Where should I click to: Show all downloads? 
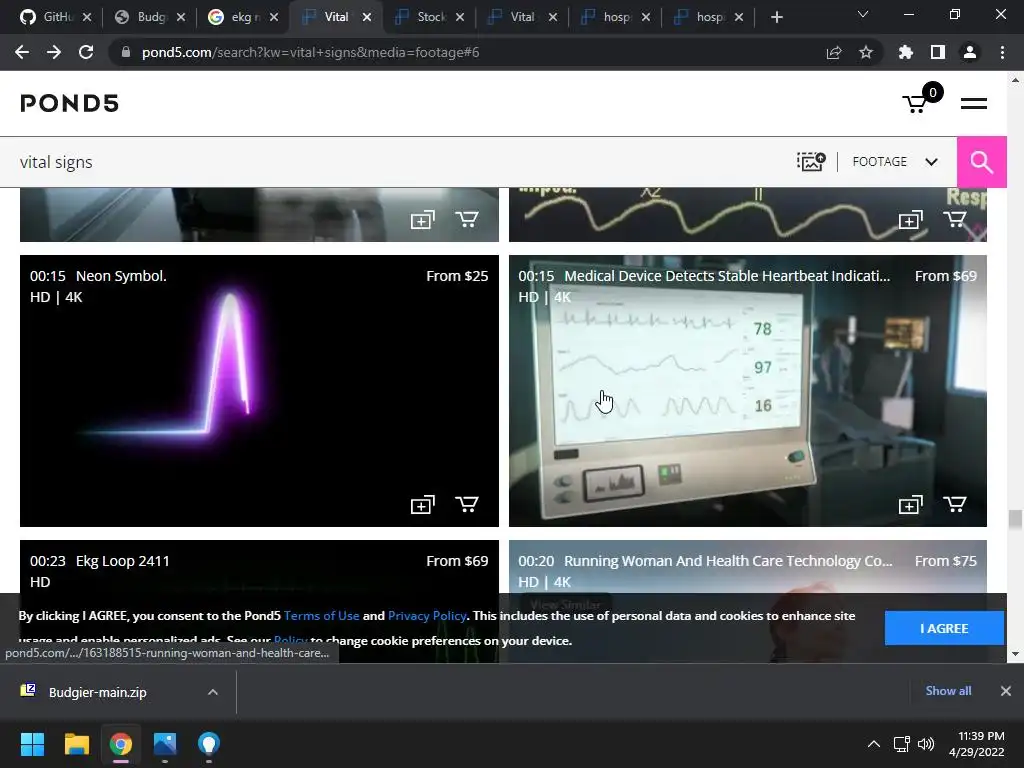point(948,691)
